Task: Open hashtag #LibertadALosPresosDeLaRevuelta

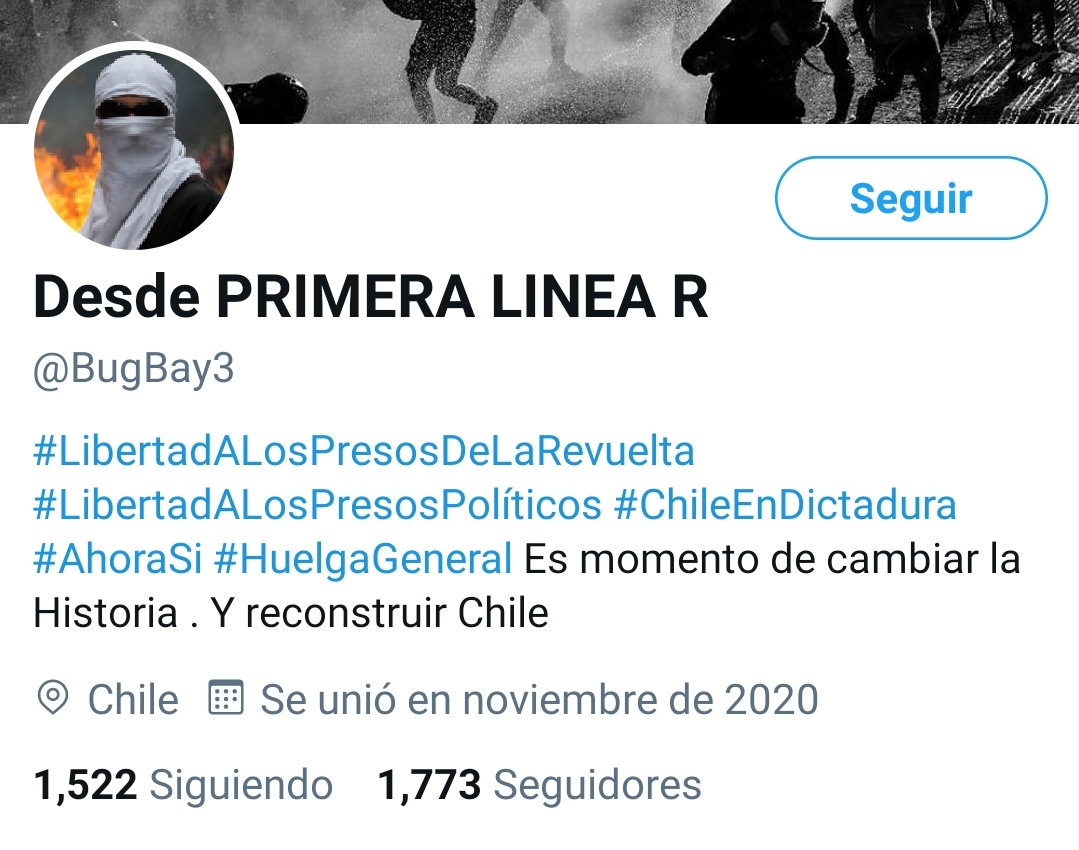Action: [x=364, y=451]
